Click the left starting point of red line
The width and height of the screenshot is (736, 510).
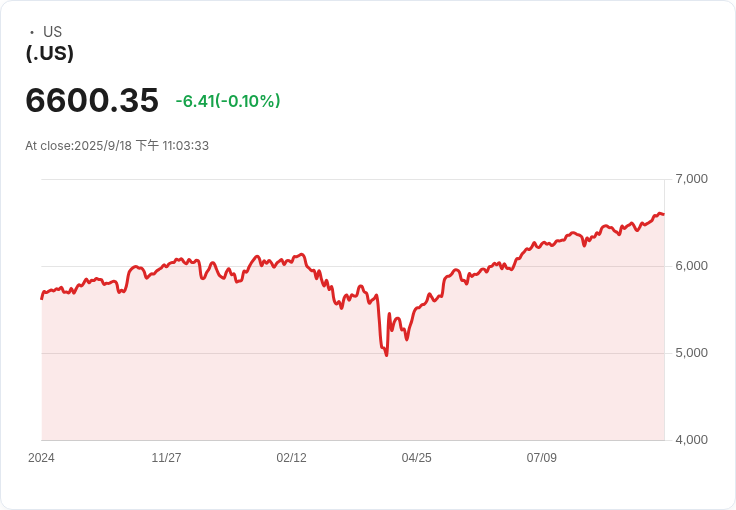42,298
